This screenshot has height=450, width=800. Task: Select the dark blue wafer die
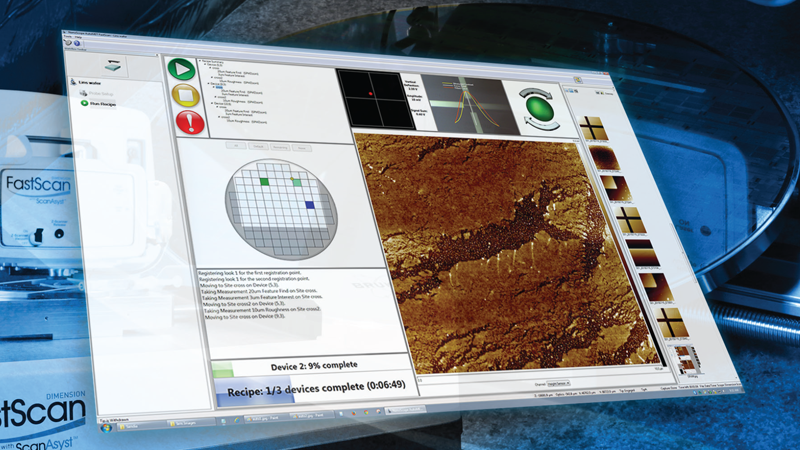[x=309, y=204]
